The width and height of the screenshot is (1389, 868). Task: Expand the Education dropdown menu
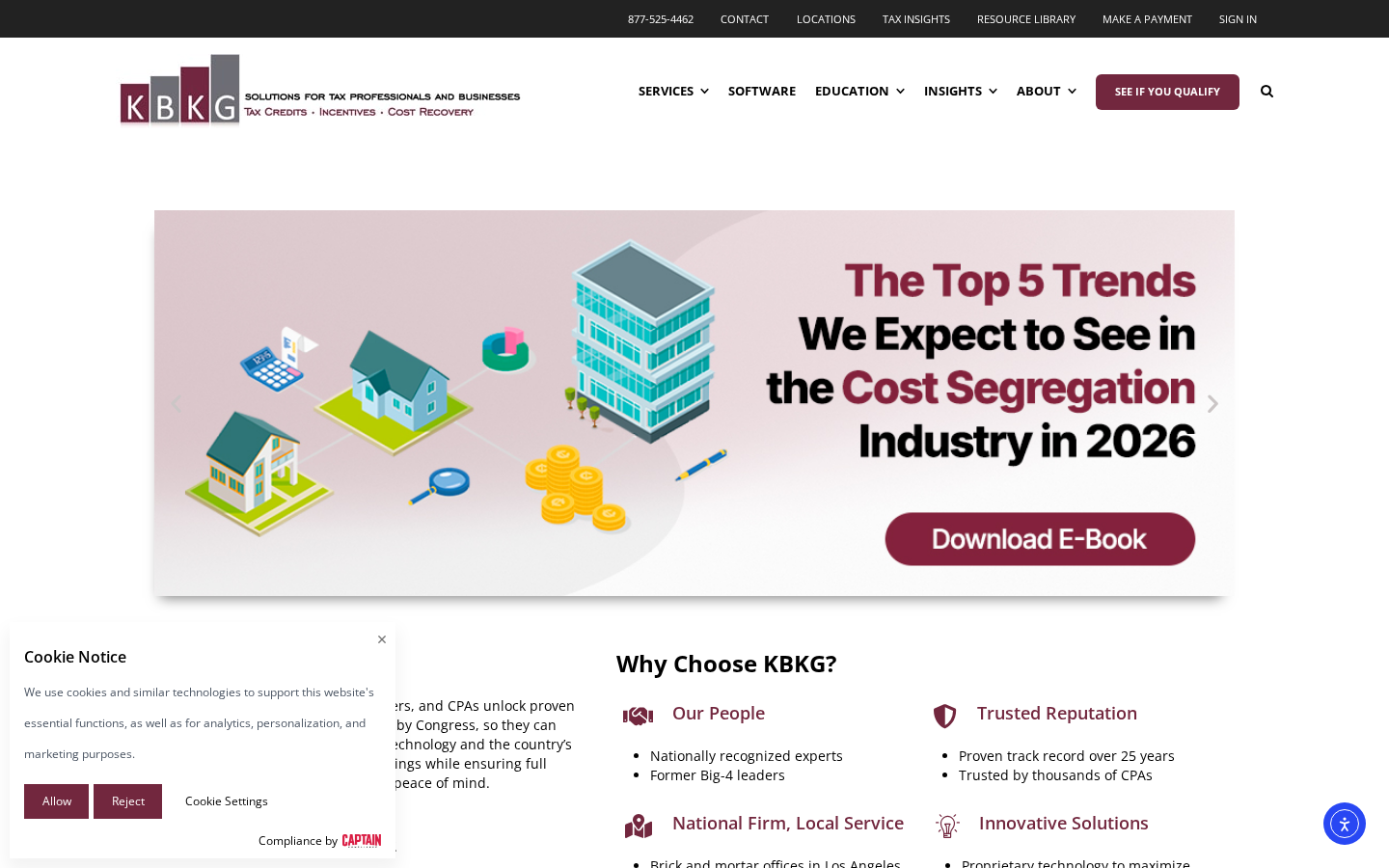(859, 92)
